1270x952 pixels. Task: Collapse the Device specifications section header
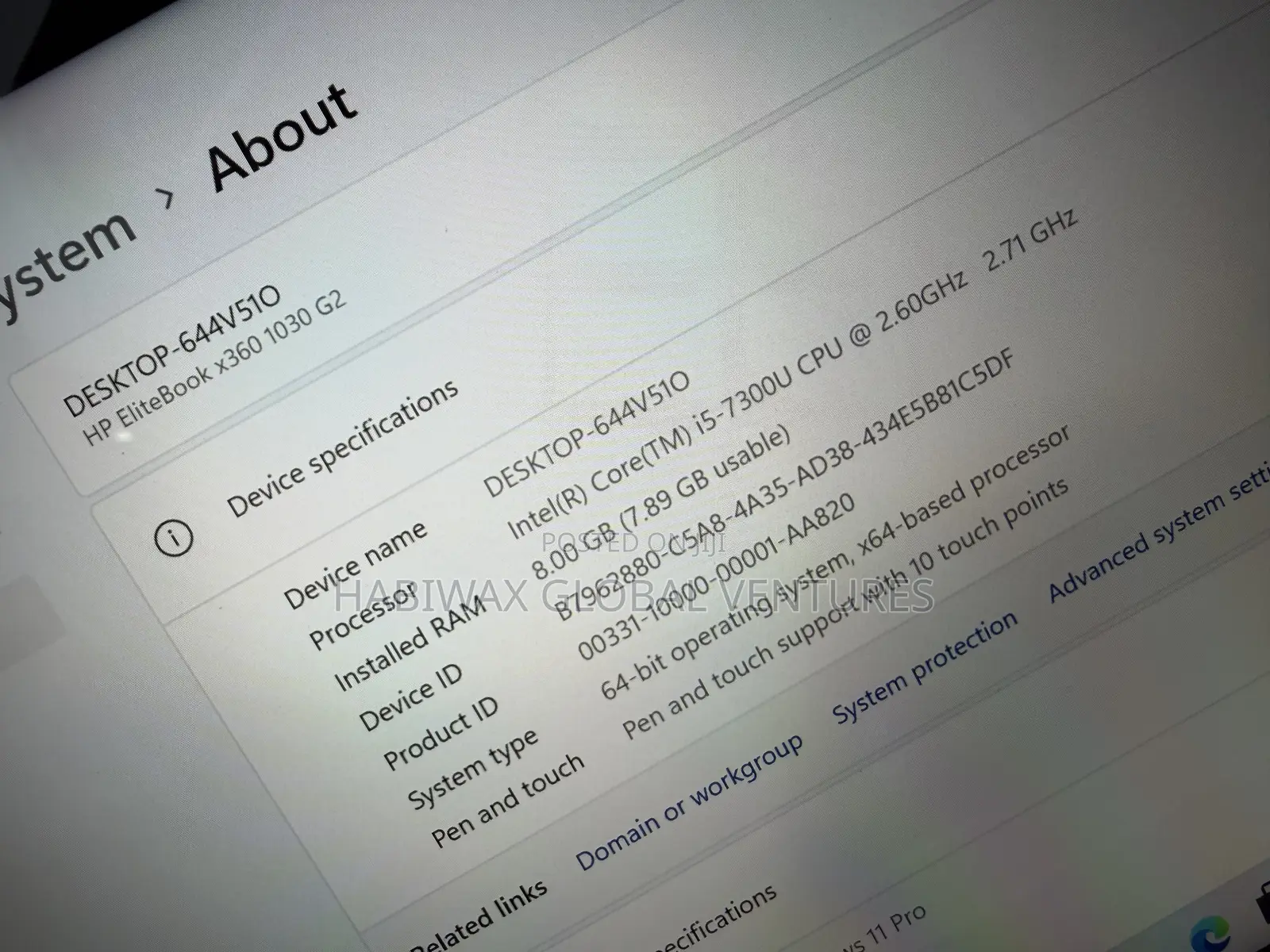pyautogui.click(x=343, y=447)
